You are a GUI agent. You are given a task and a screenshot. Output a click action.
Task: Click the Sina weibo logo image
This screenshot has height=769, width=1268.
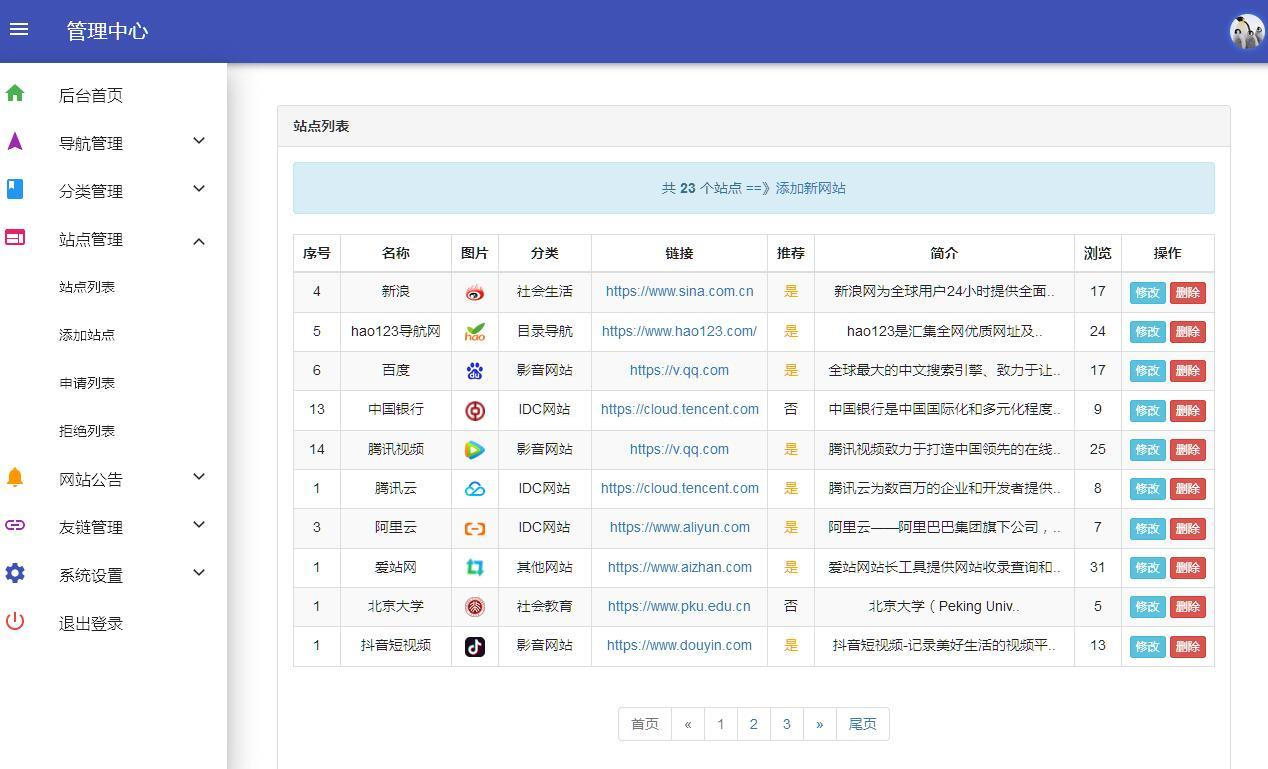[475, 292]
